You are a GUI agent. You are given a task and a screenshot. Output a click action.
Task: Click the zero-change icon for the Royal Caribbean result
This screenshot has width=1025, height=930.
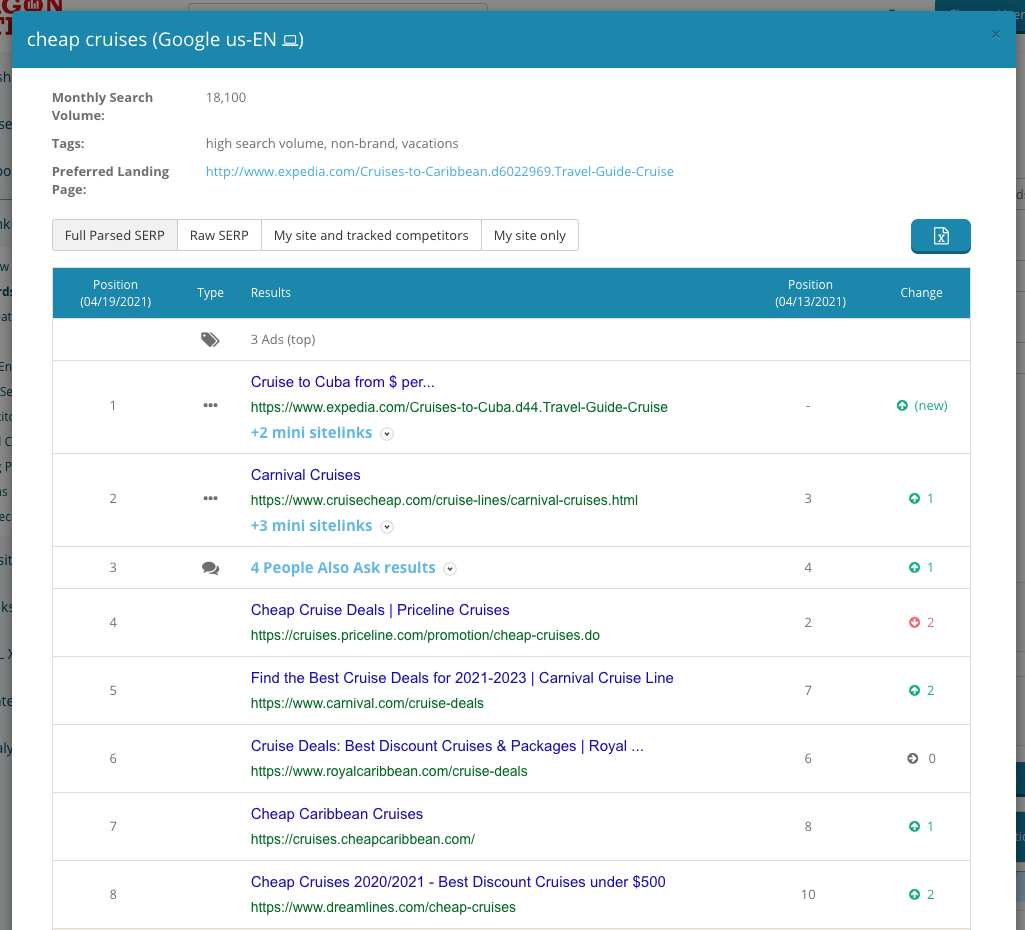point(912,758)
